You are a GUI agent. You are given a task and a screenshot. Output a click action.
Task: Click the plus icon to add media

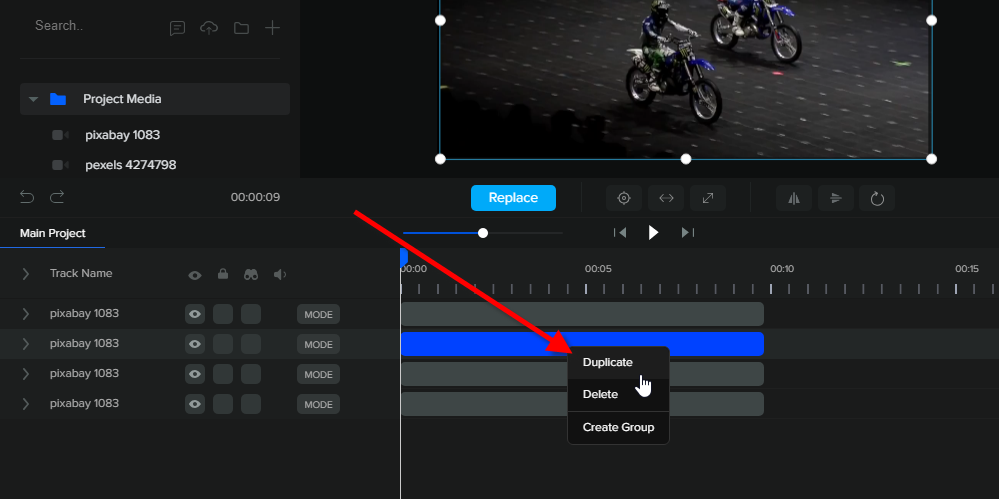click(273, 28)
